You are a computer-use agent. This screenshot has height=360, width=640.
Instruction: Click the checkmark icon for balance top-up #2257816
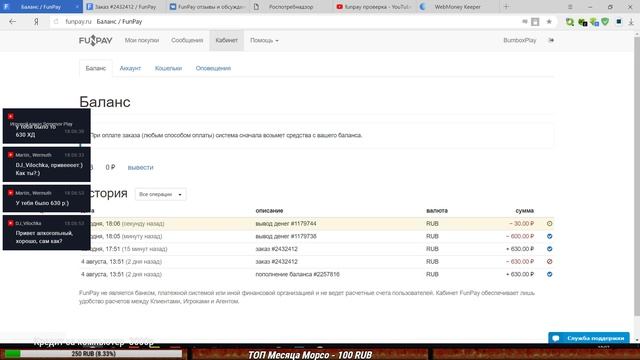(x=549, y=274)
